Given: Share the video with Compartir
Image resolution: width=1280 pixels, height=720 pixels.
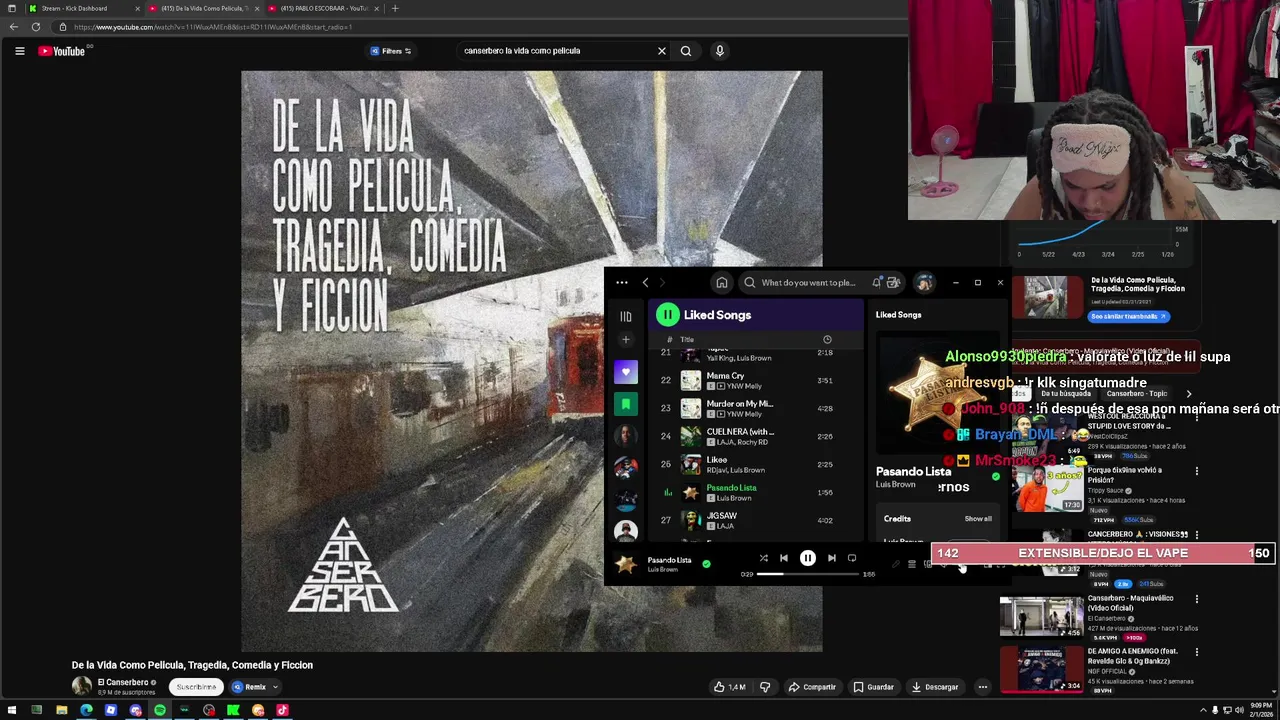Looking at the screenshot, I should click(x=812, y=687).
